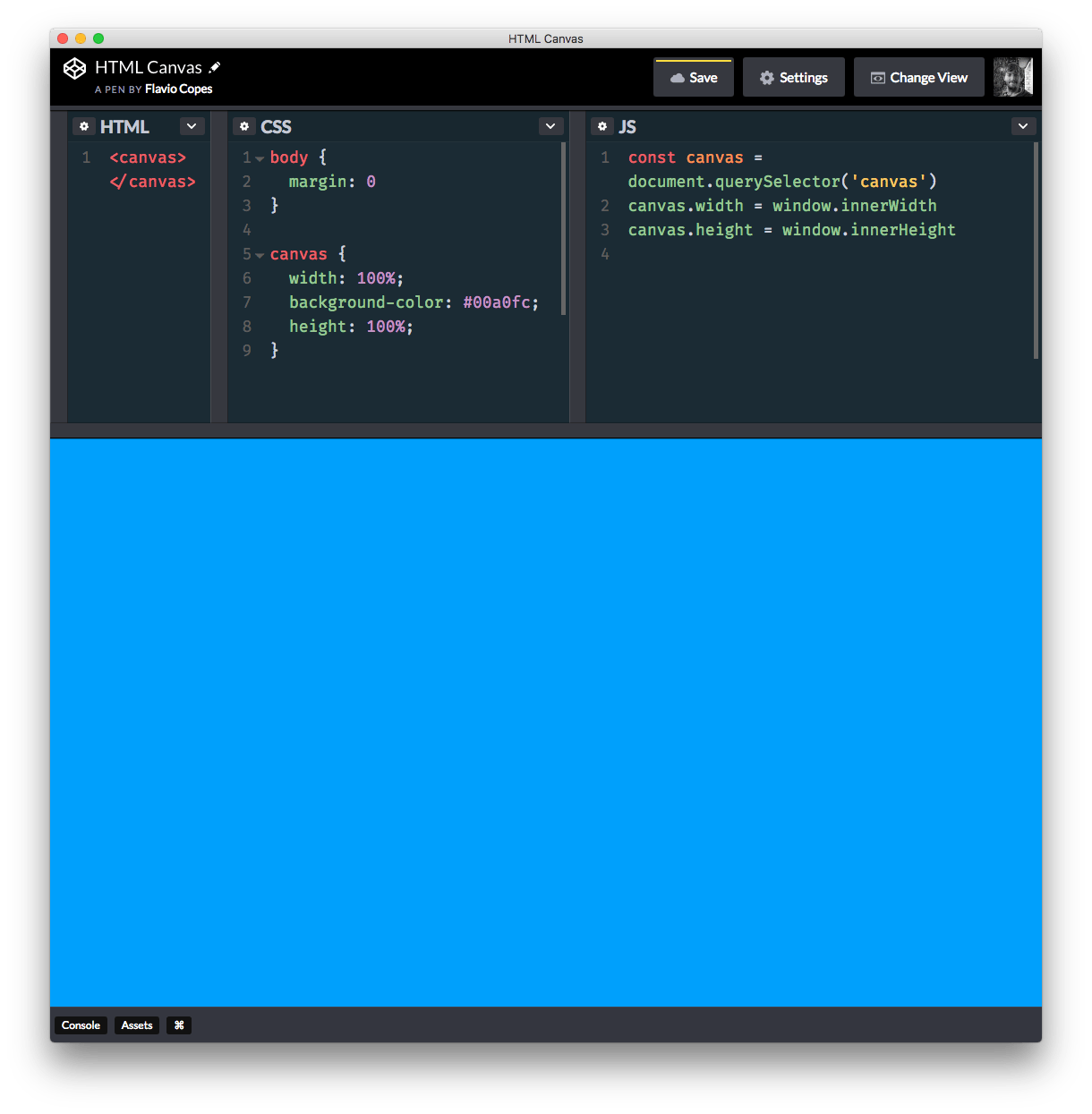Save the pen
Screen dimensions: 1092x1114
694,78
